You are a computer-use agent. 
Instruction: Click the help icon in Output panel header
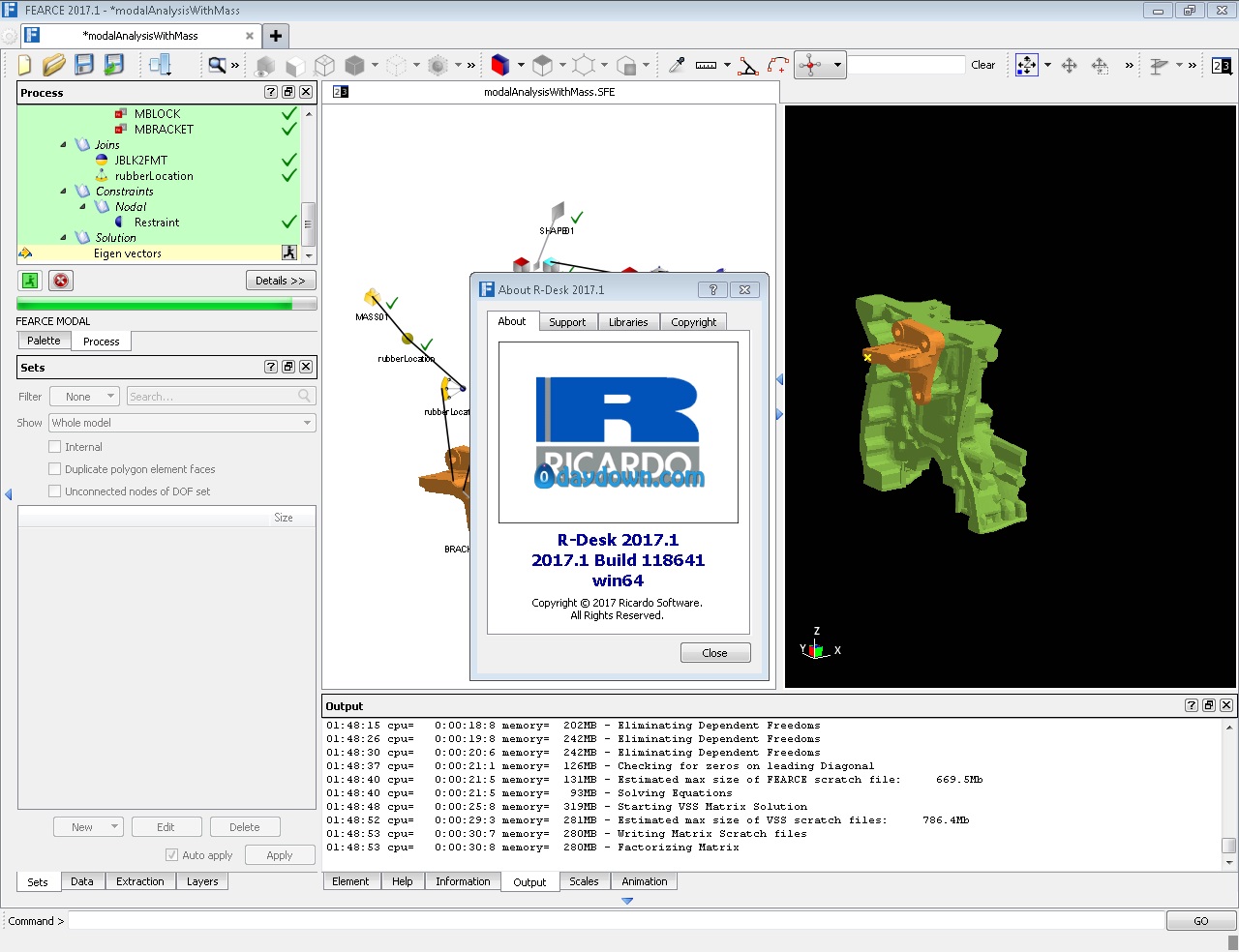(x=1192, y=705)
